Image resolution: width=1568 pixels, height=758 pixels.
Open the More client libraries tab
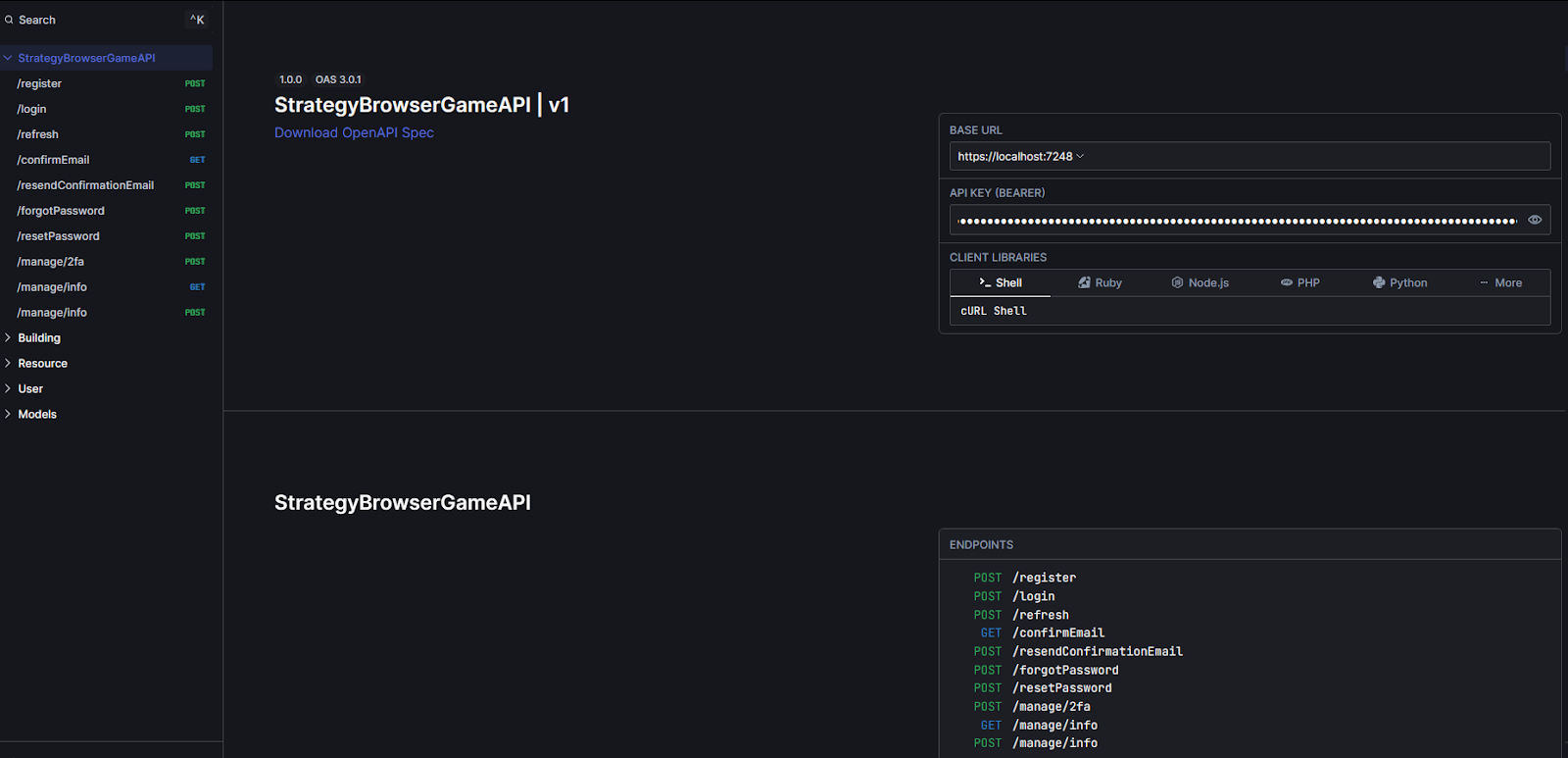coord(1500,282)
